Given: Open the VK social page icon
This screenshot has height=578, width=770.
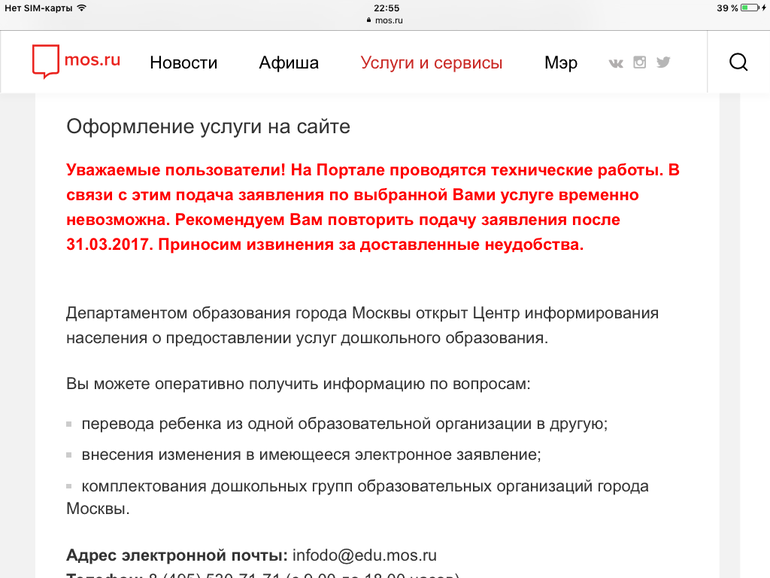Looking at the screenshot, I should [615, 62].
